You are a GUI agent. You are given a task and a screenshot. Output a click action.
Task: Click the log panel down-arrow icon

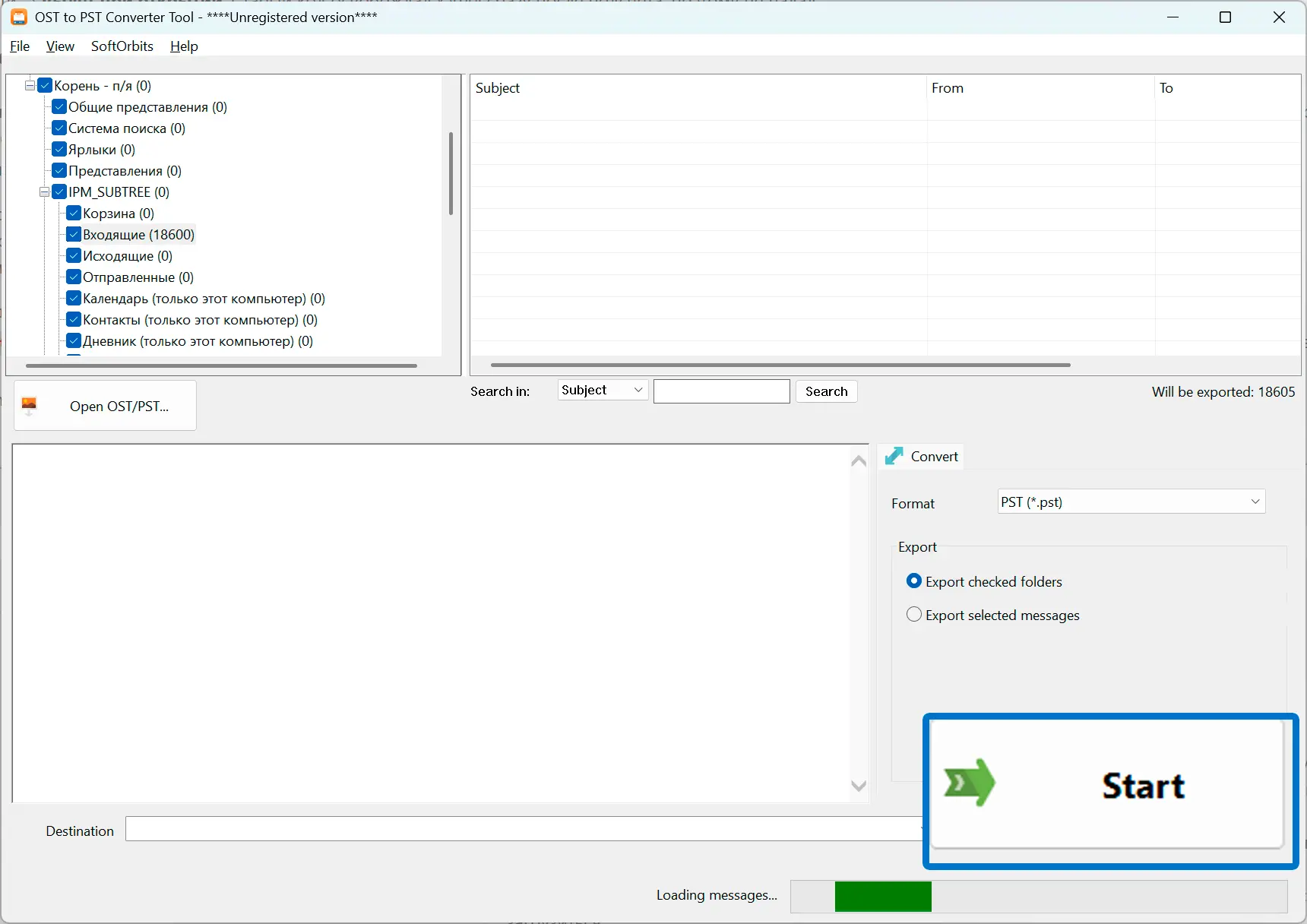click(x=859, y=786)
